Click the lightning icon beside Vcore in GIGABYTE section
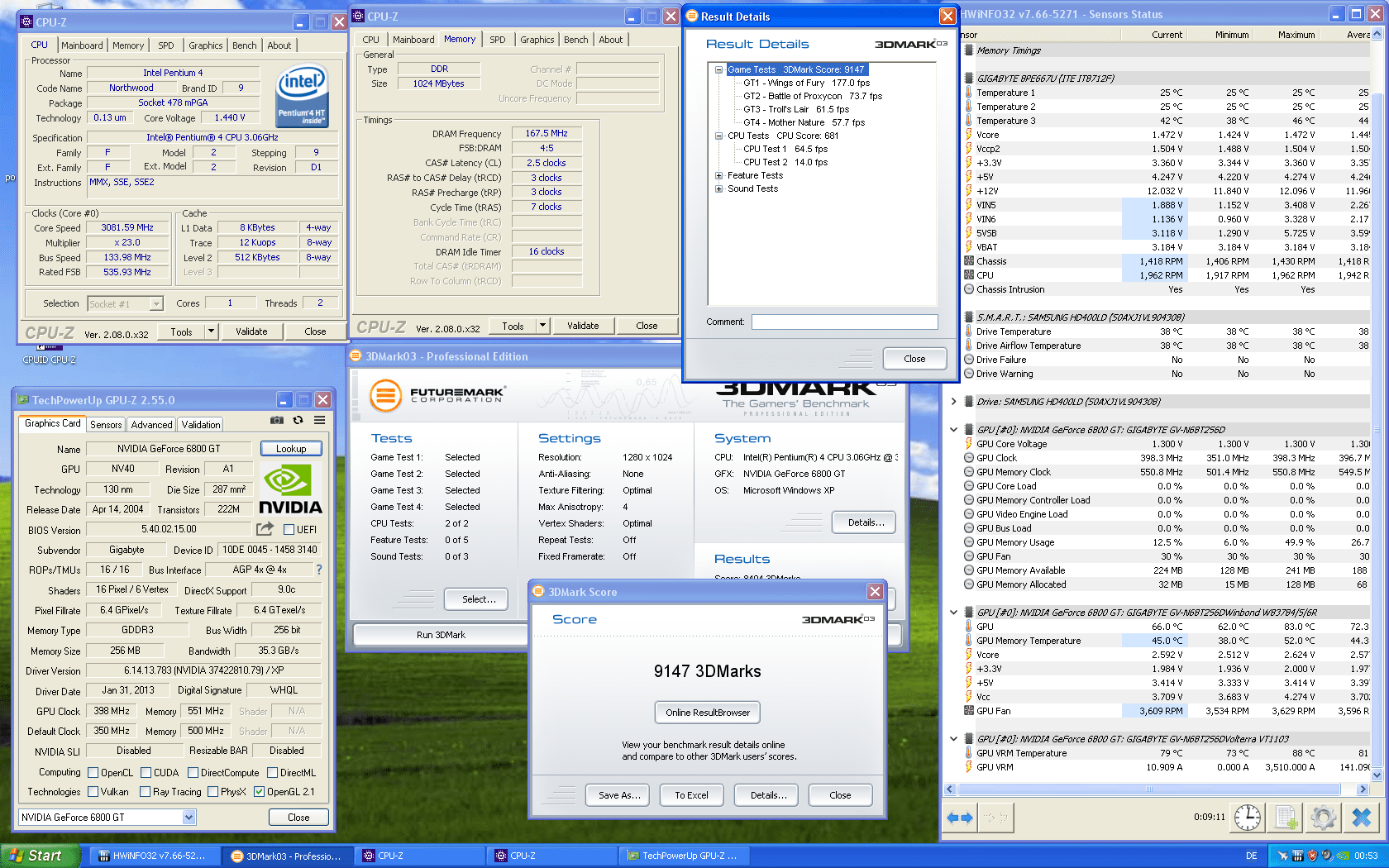The width and height of the screenshot is (1389, 868). pos(968,135)
